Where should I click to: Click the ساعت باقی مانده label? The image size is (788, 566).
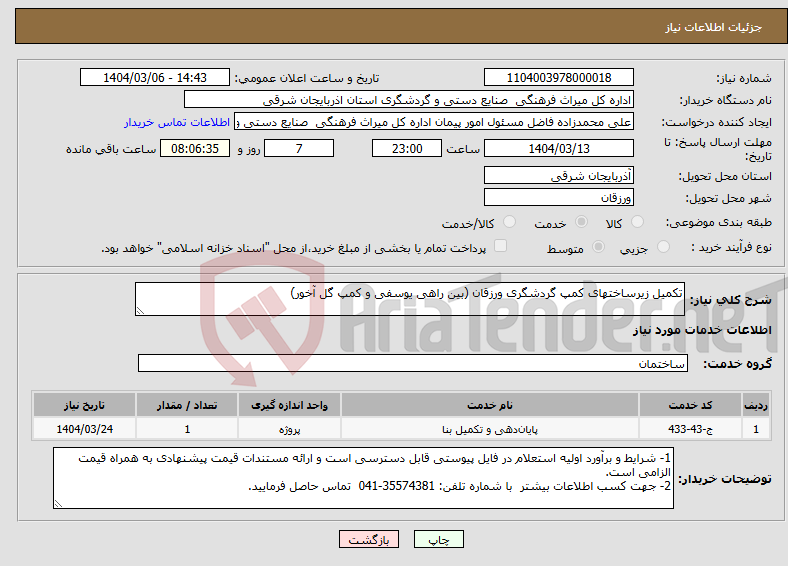point(111,149)
